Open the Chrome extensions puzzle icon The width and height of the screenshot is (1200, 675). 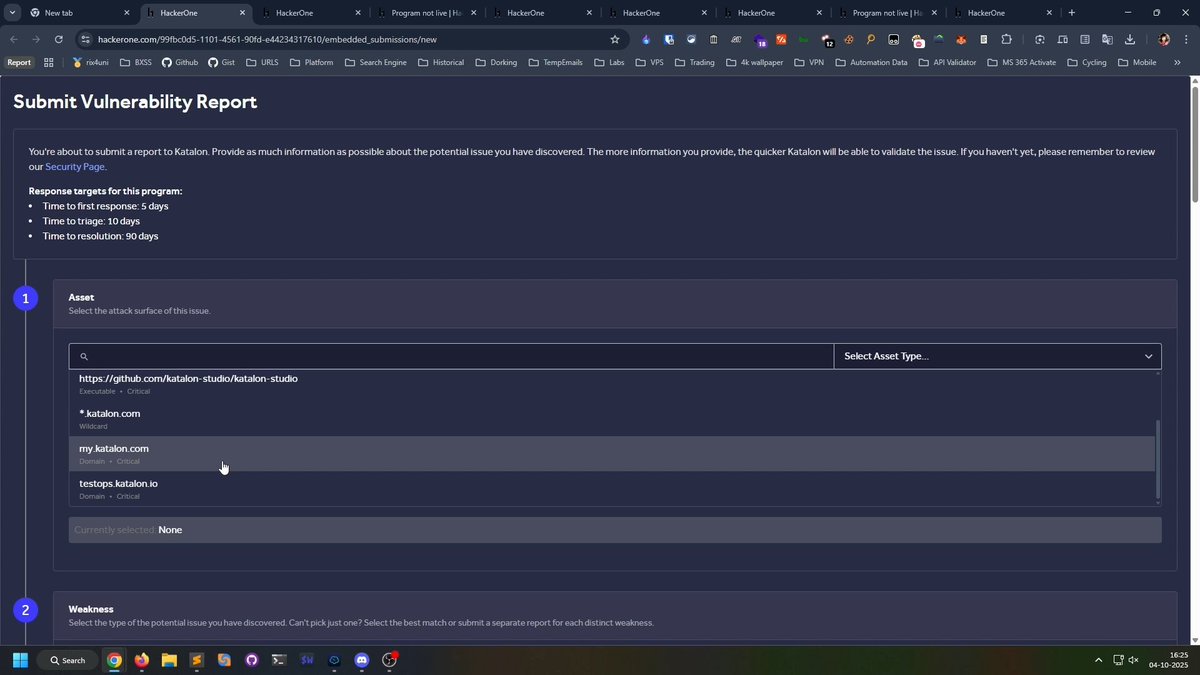pos(1006,39)
